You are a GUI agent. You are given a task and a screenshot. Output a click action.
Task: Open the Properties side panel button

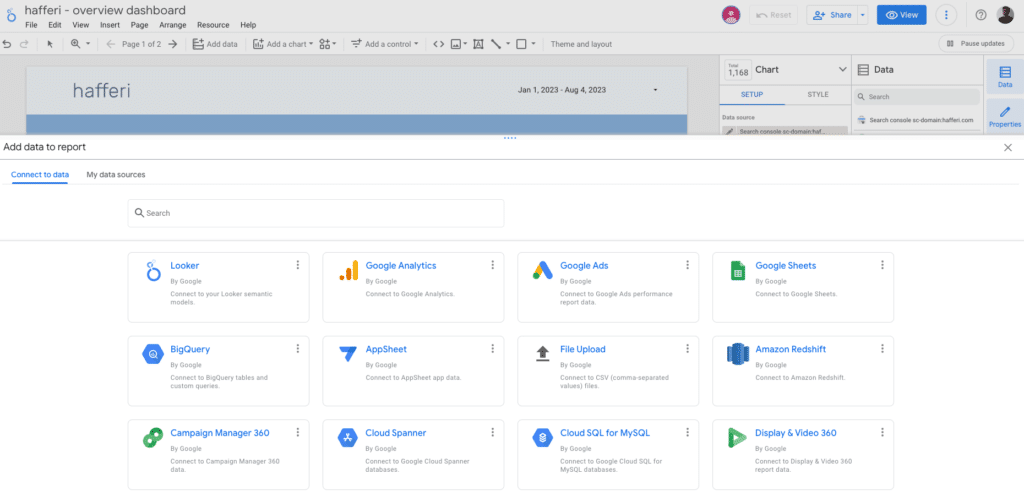(x=1004, y=116)
